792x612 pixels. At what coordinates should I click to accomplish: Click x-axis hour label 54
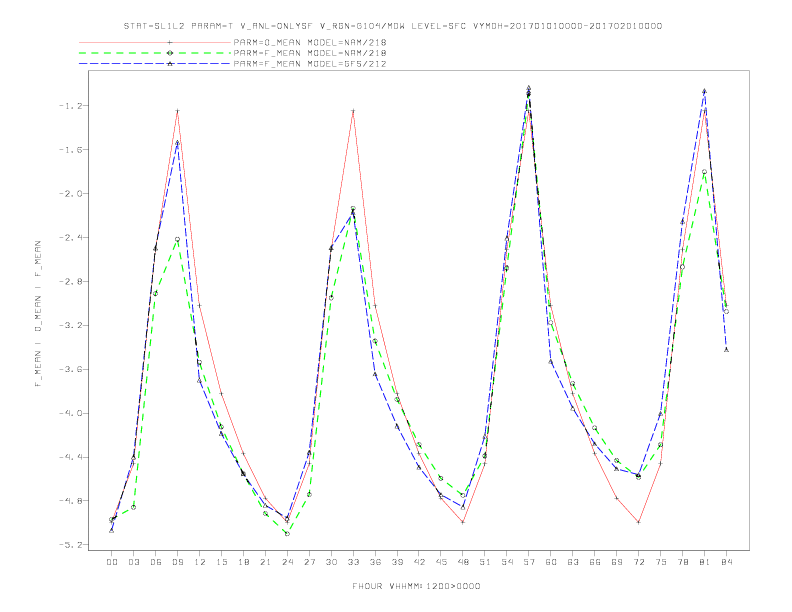point(507,562)
